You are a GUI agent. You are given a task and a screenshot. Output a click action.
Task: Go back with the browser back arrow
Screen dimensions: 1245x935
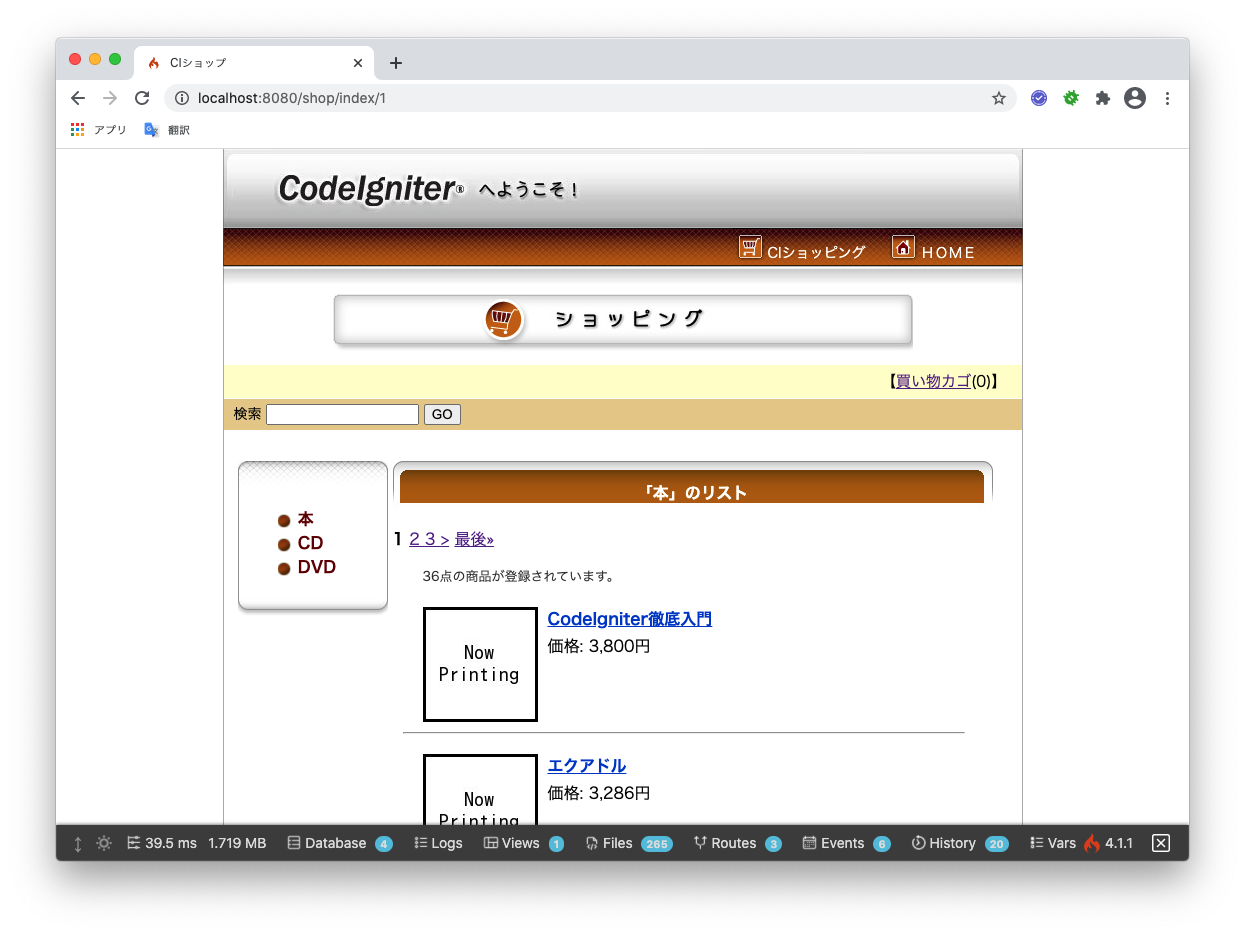78,98
